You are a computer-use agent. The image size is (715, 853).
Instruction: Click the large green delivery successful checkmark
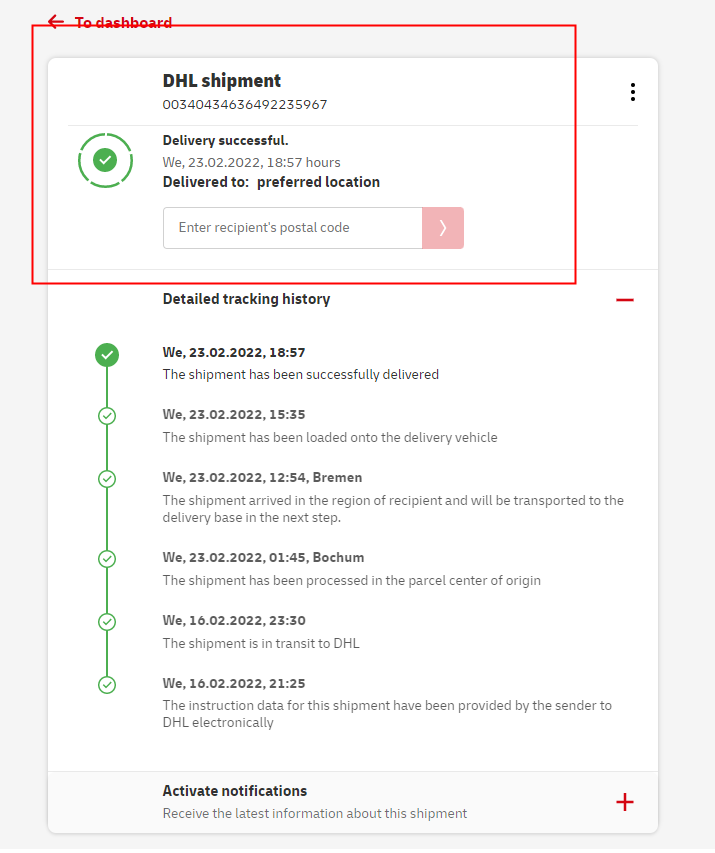(105, 160)
